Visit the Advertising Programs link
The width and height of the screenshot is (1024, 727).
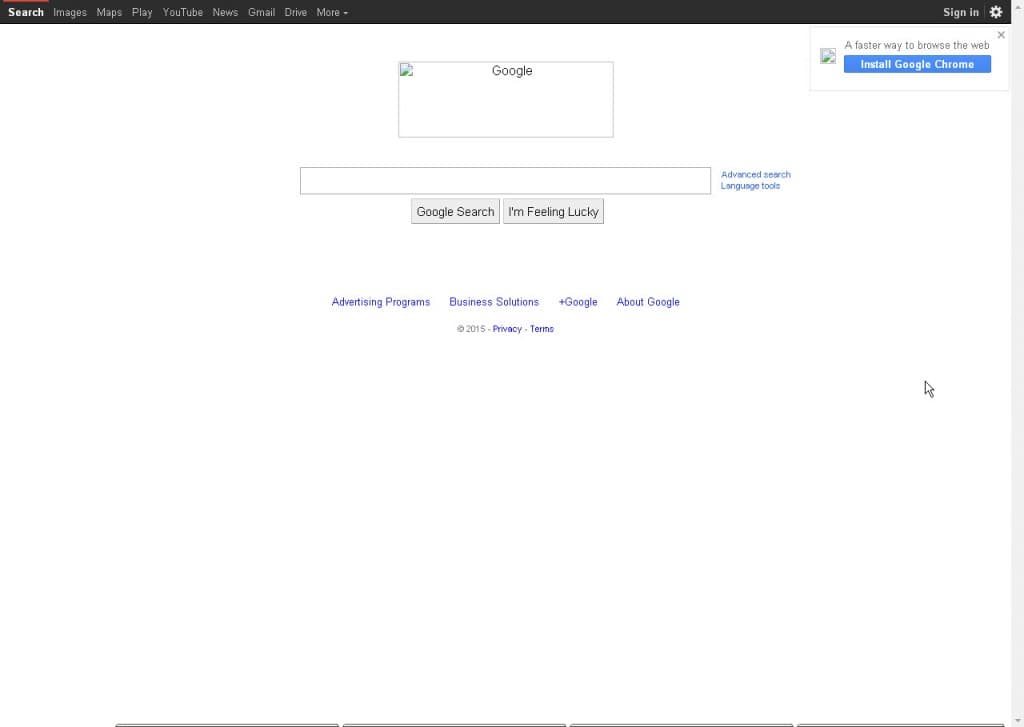pos(380,302)
